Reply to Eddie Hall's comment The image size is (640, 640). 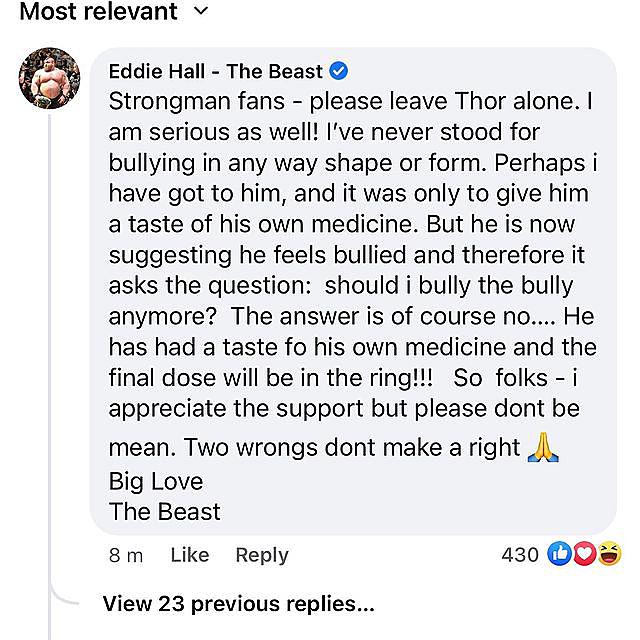point(261,555)
